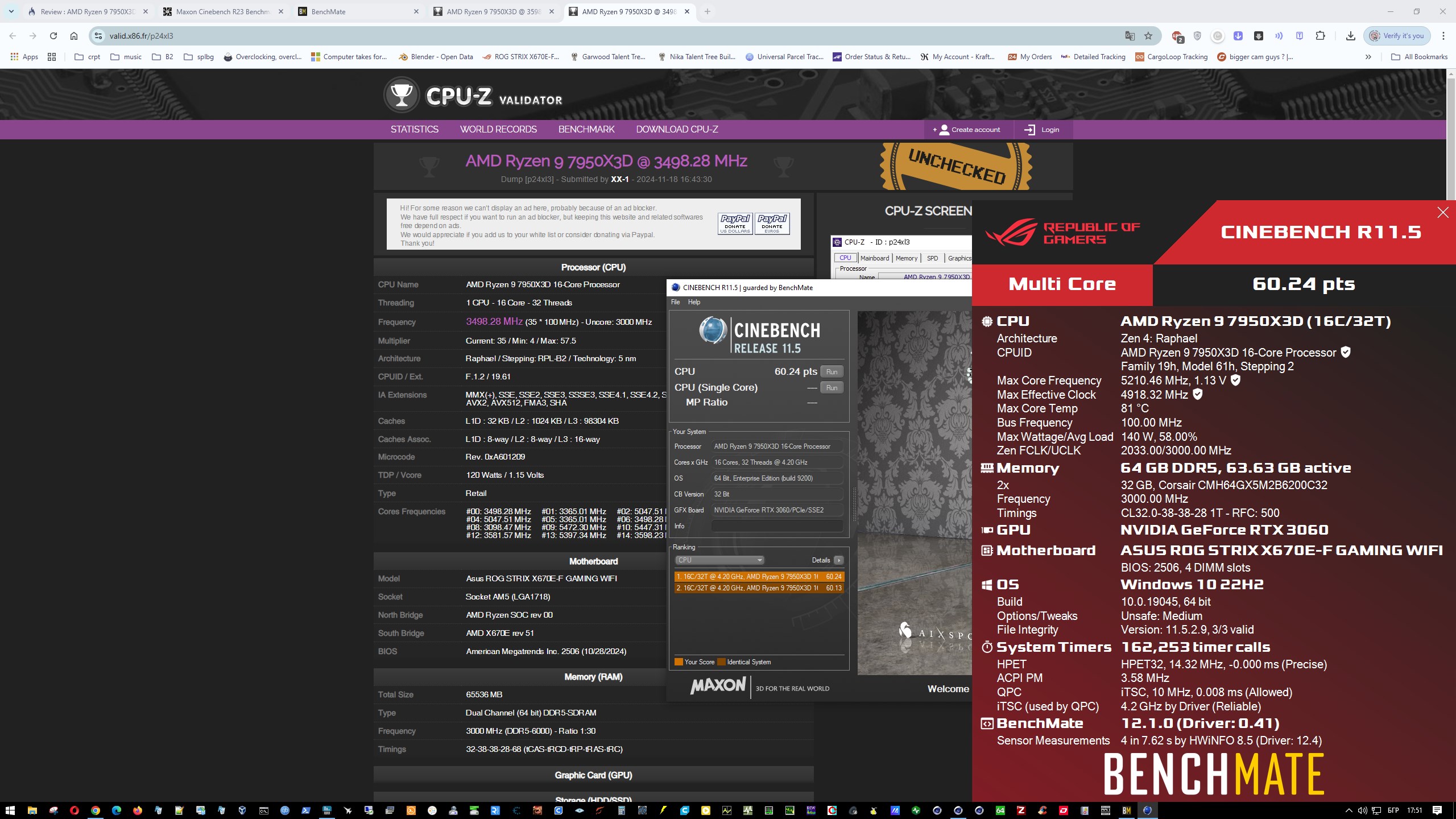Show hidden tray icons chevron
1456x819 pixels.
[1349, 810]
